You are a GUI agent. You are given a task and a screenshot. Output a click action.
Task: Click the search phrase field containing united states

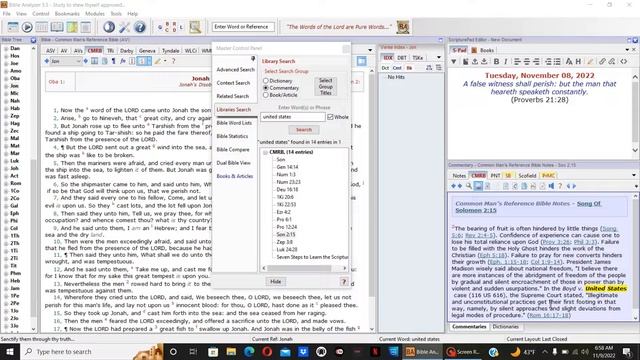coord(293,117)
